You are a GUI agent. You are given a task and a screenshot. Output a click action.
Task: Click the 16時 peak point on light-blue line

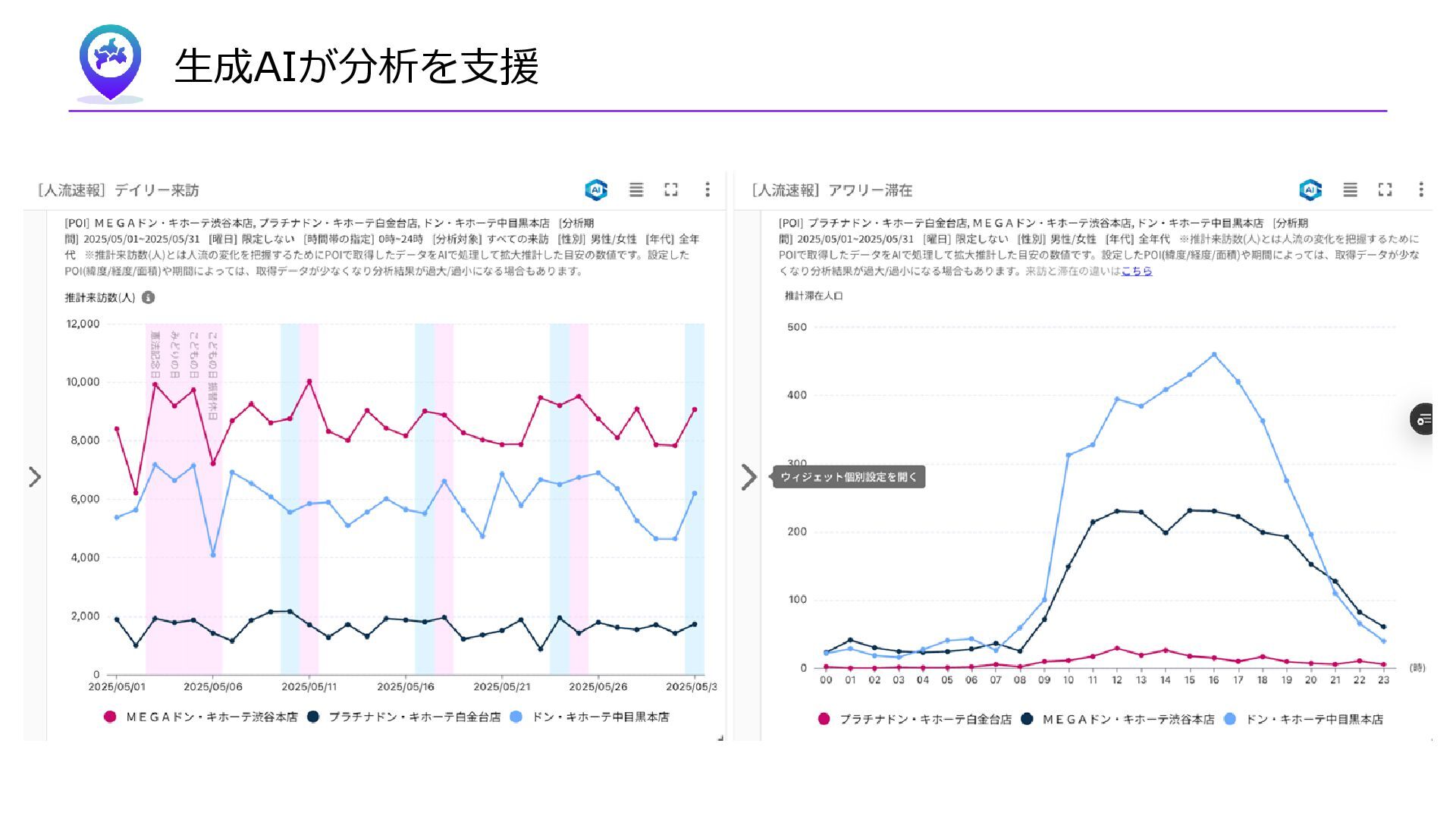pos(1214,354)
